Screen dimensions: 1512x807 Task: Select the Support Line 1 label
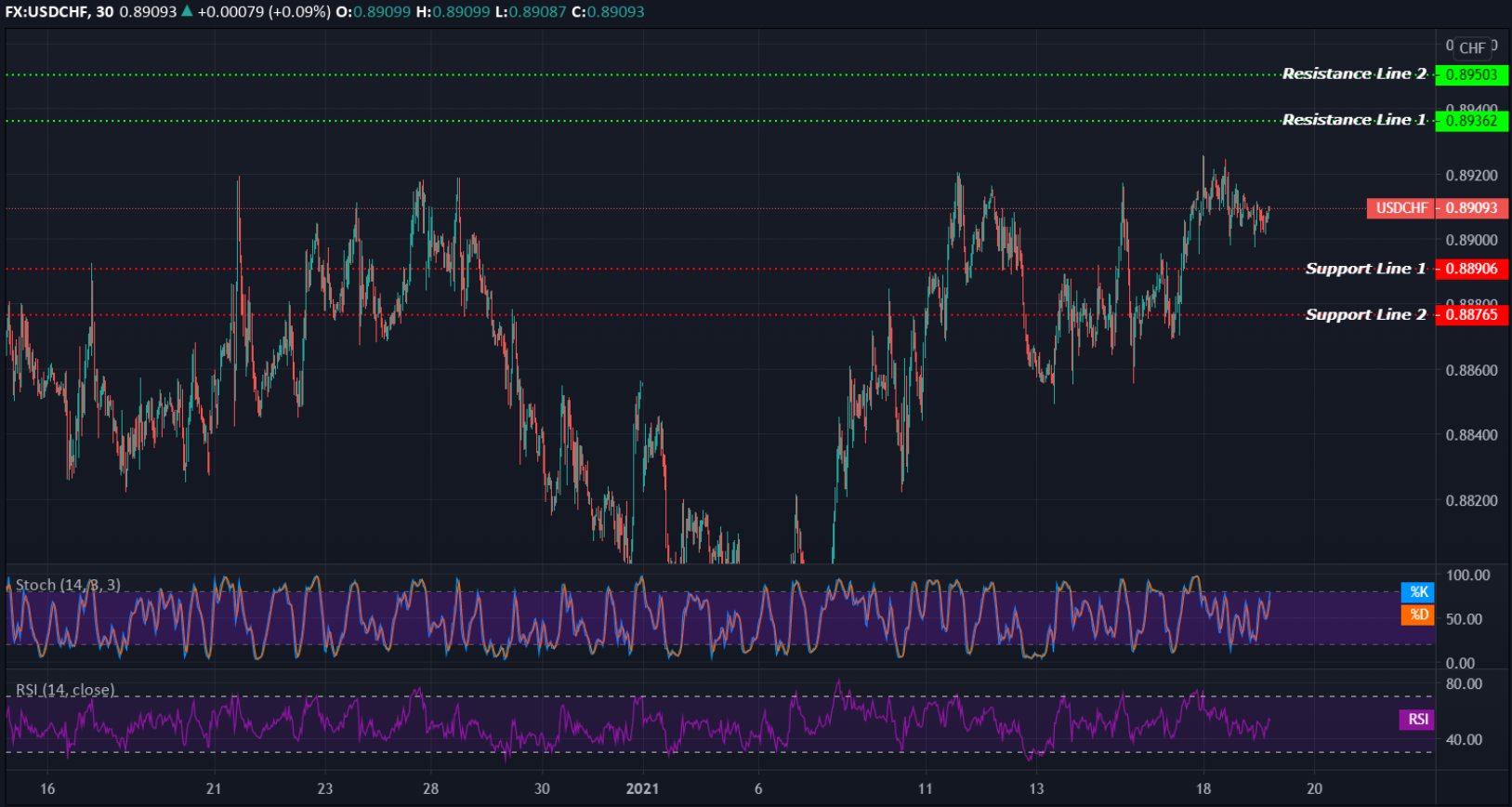[1365, 269]
